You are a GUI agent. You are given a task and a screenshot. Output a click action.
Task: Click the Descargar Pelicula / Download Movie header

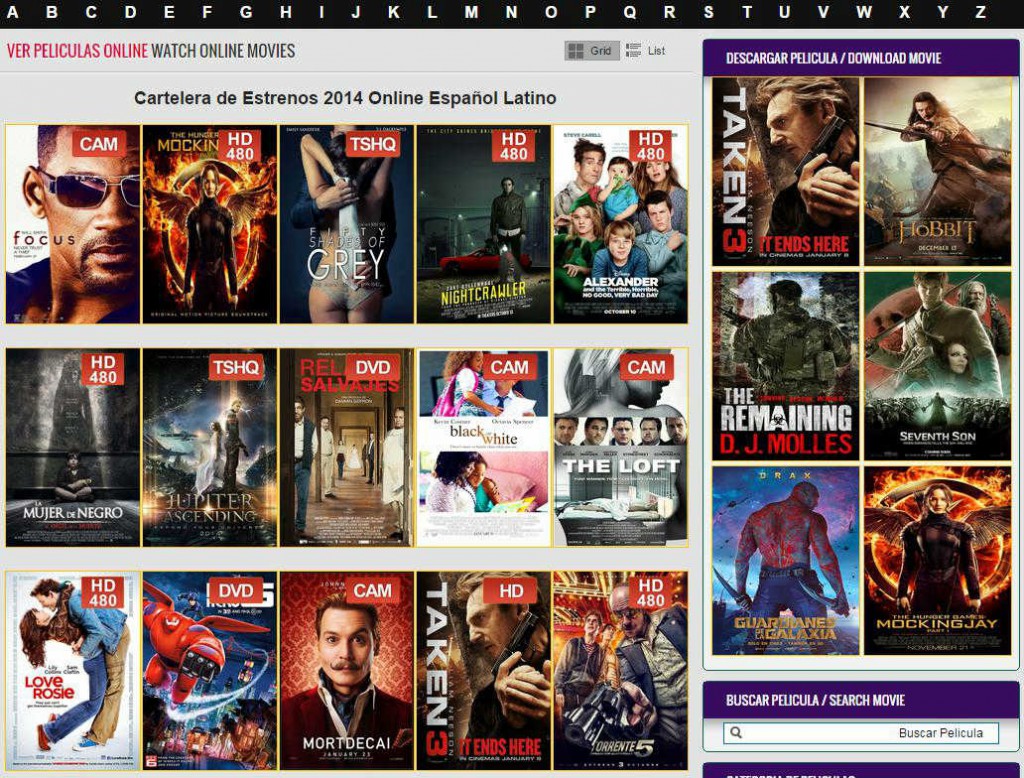click(x=833, y=58)
